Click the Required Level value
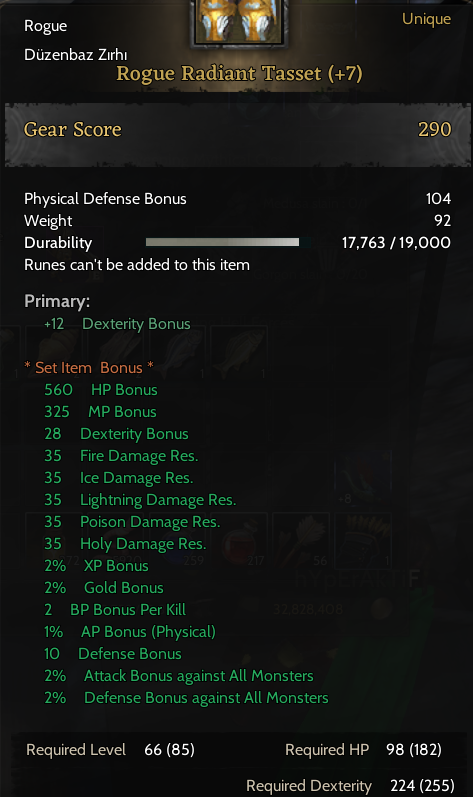This screenshot has height=797, width=473. coord(169,750)
